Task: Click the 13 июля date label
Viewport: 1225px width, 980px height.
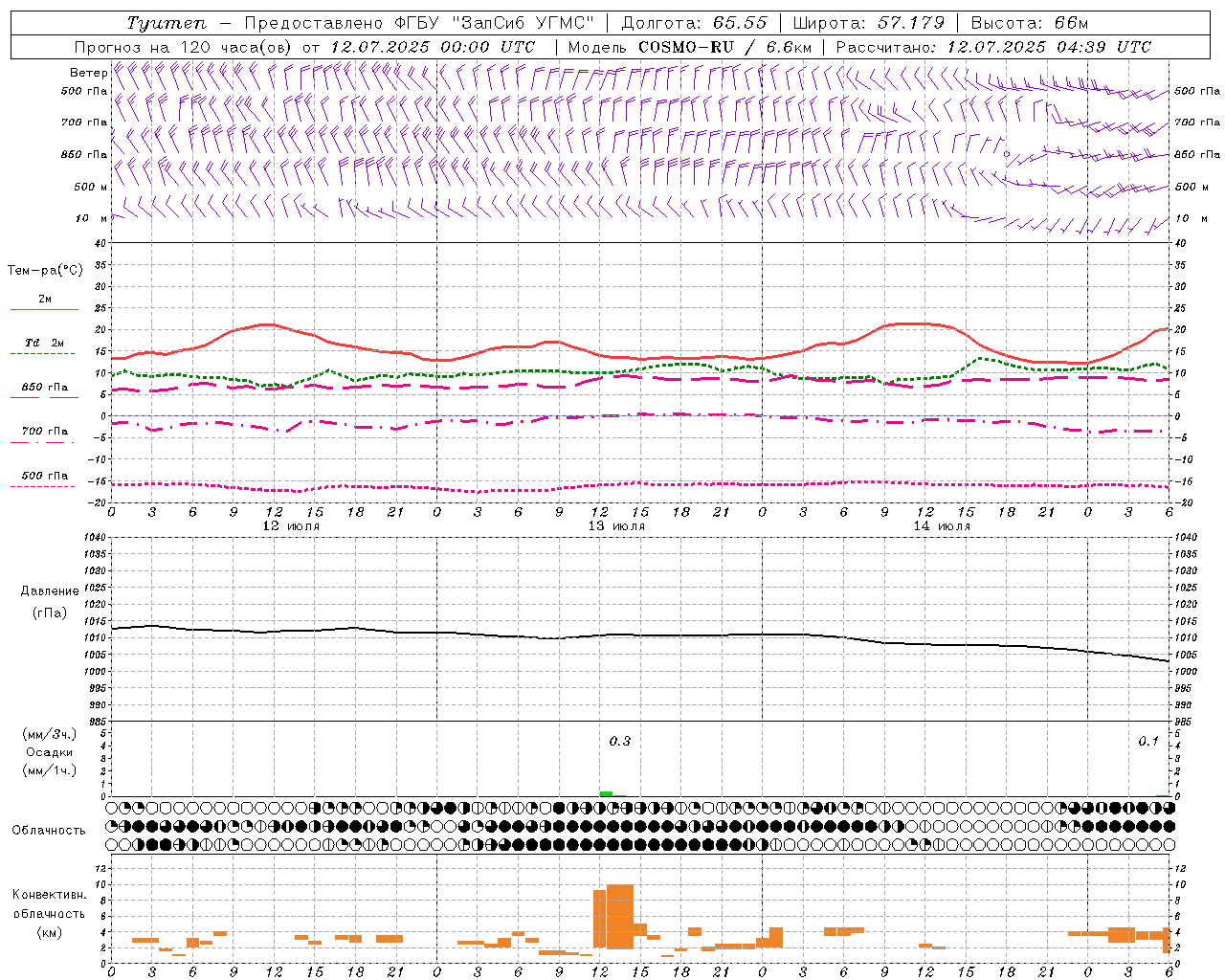Action: click(x=616, y=526)
